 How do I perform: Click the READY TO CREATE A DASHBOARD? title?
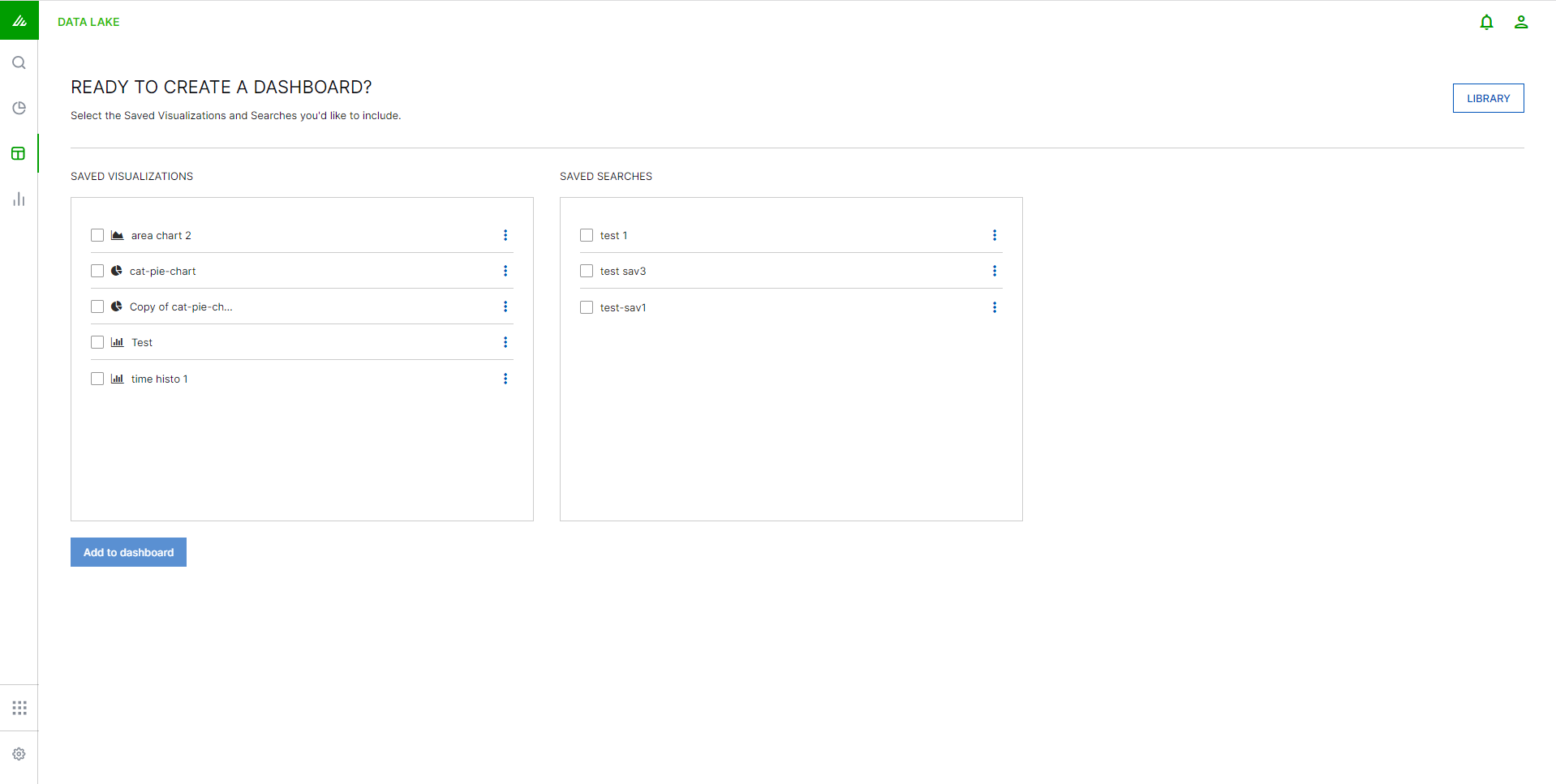221,87
